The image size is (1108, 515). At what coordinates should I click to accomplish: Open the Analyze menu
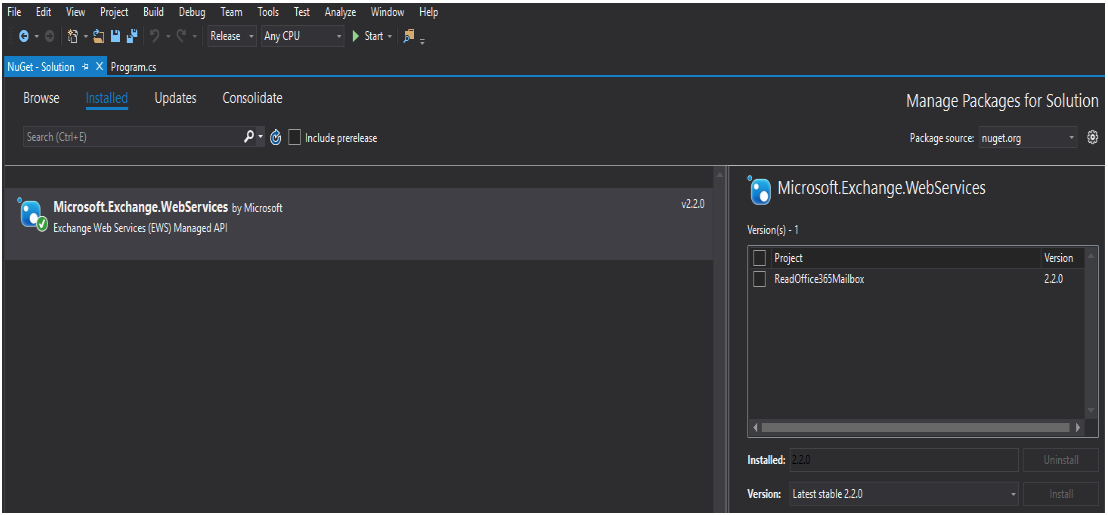(341, 12)
